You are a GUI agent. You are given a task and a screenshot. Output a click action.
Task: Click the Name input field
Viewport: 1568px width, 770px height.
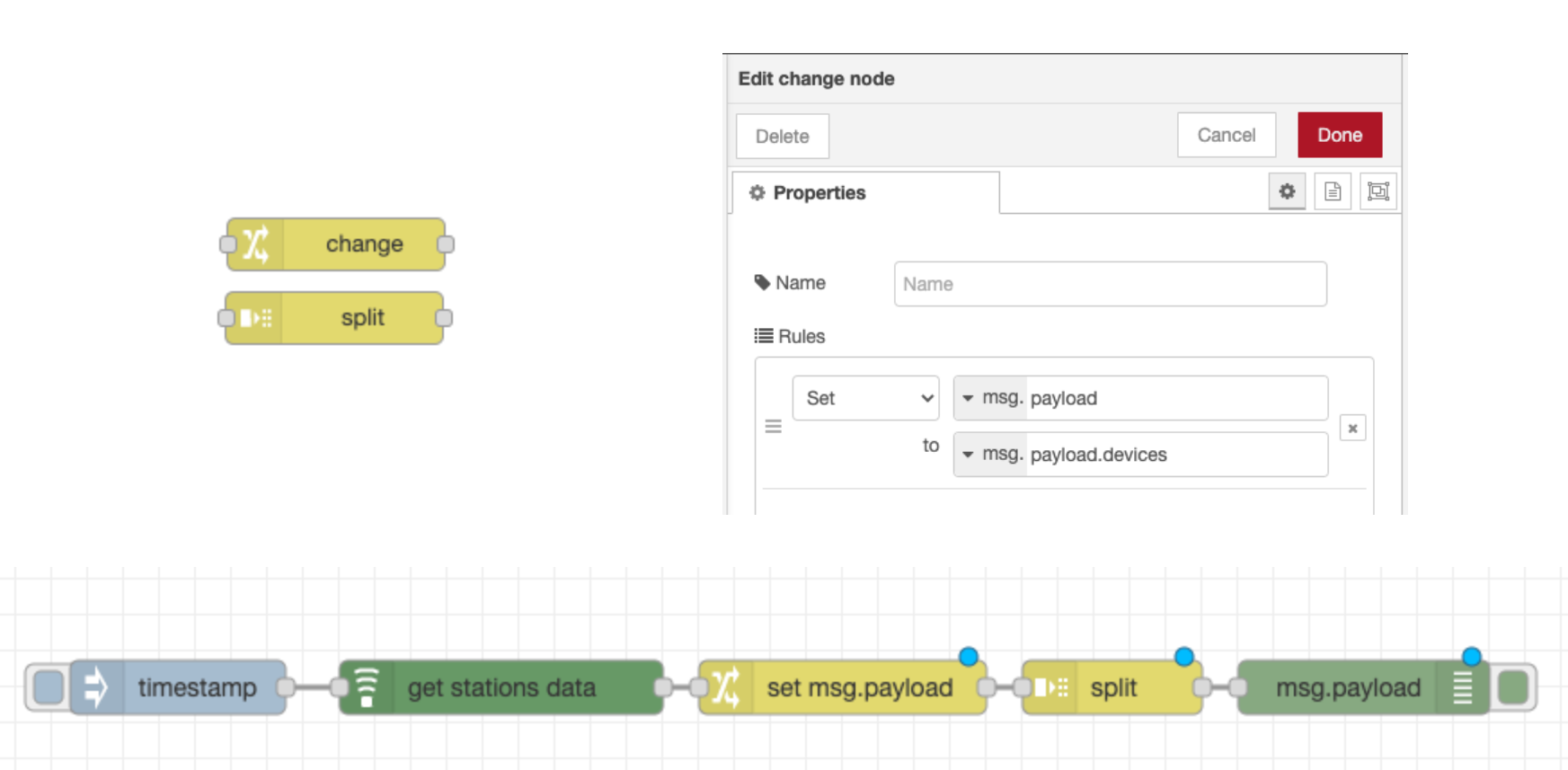click(1110, 284)
